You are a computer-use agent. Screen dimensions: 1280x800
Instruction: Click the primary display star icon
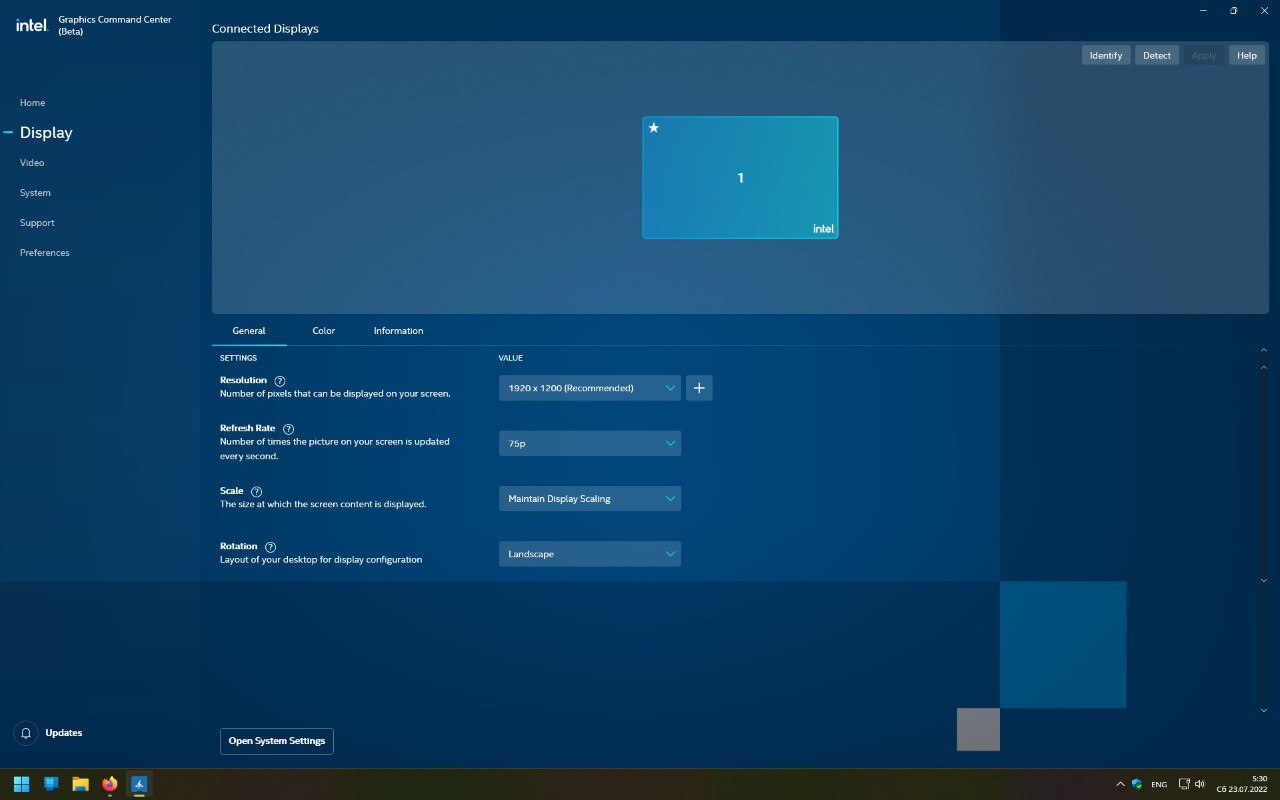654,128
